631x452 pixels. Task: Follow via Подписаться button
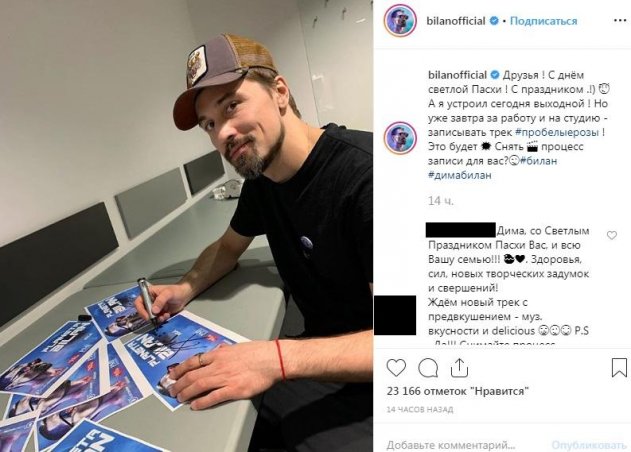(543, 21)
